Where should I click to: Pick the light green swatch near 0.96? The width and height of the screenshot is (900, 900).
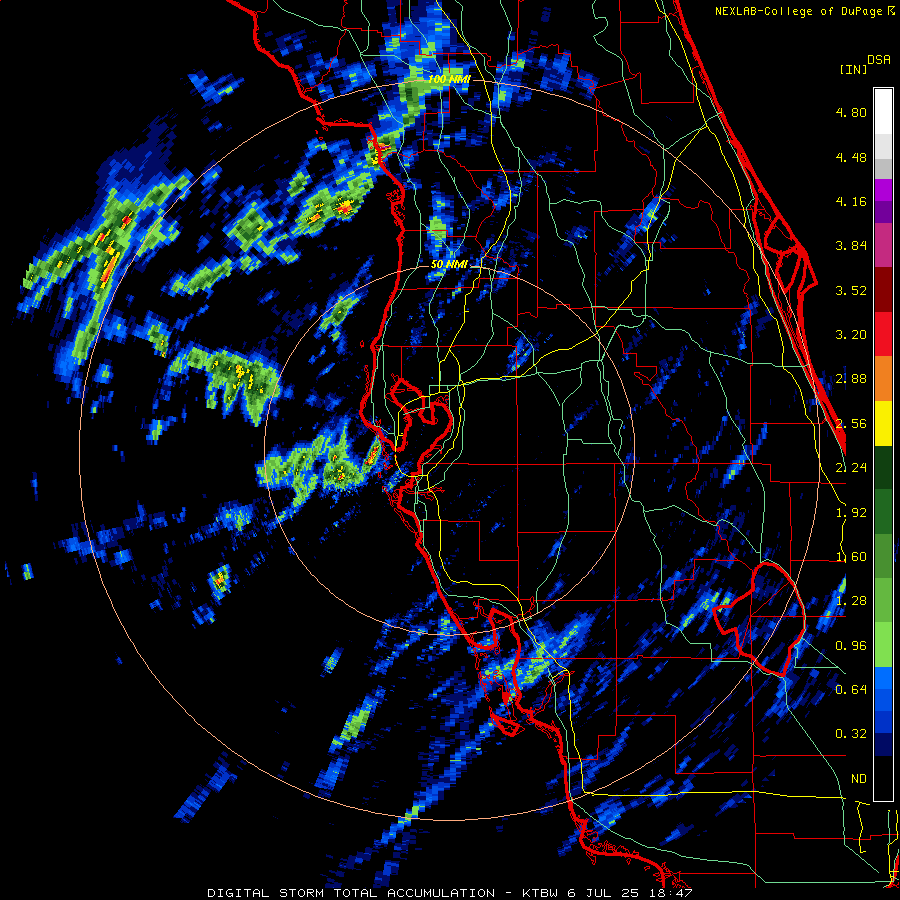[883, 645]
